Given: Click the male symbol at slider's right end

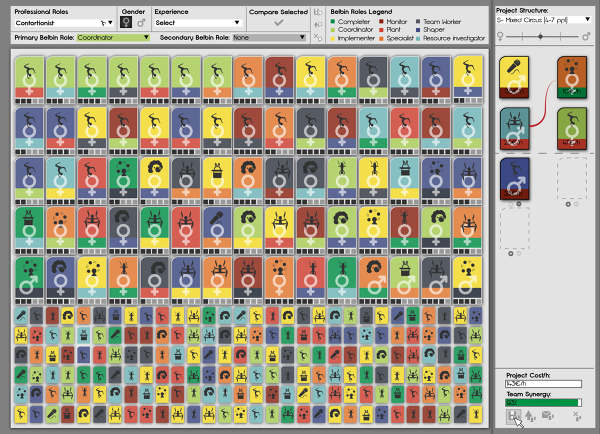Looking at the screenshot, I should pyautogui.click(x=585, y=36).
